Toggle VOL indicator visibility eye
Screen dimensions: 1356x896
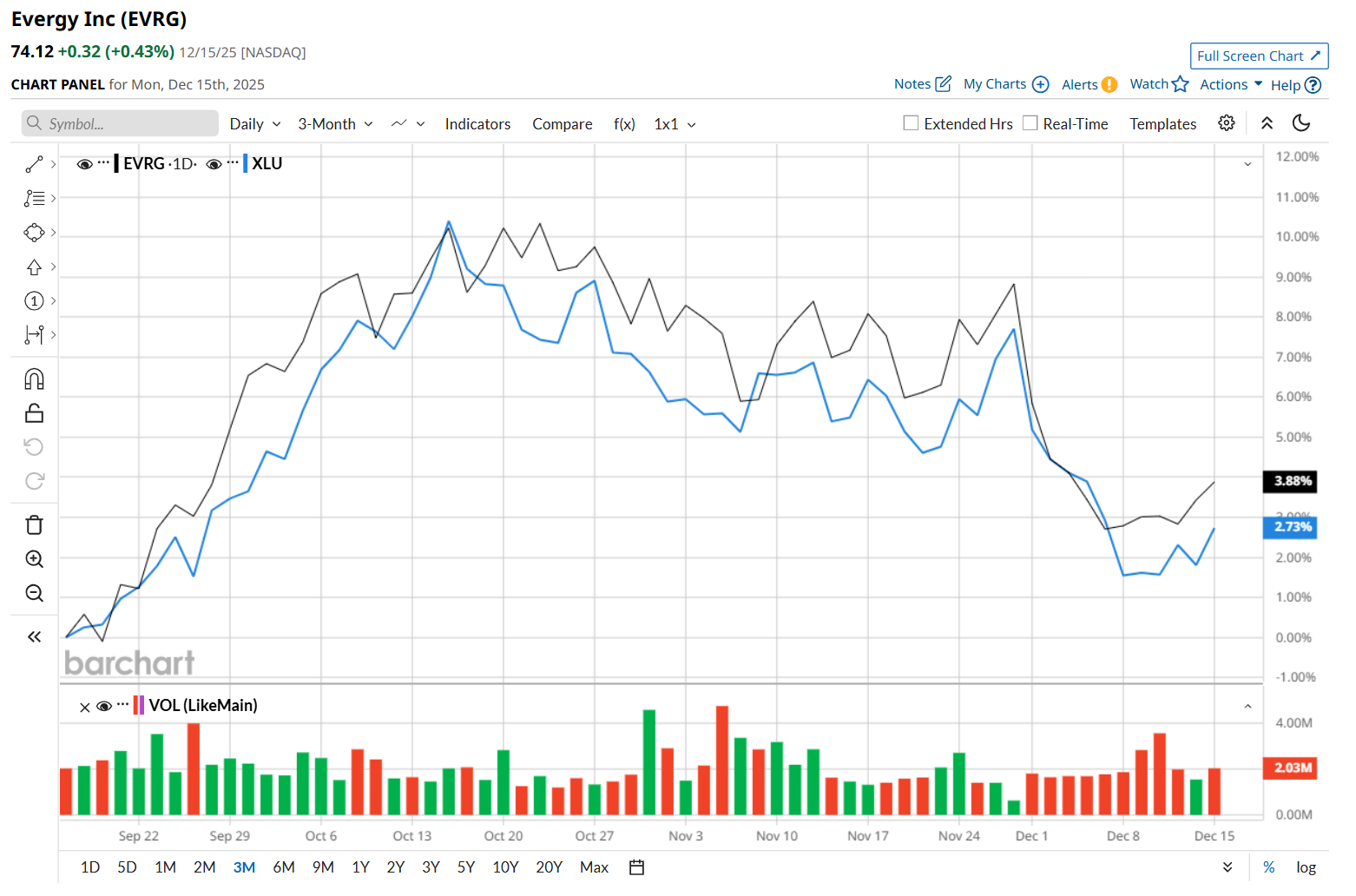(x=104, y=706)
